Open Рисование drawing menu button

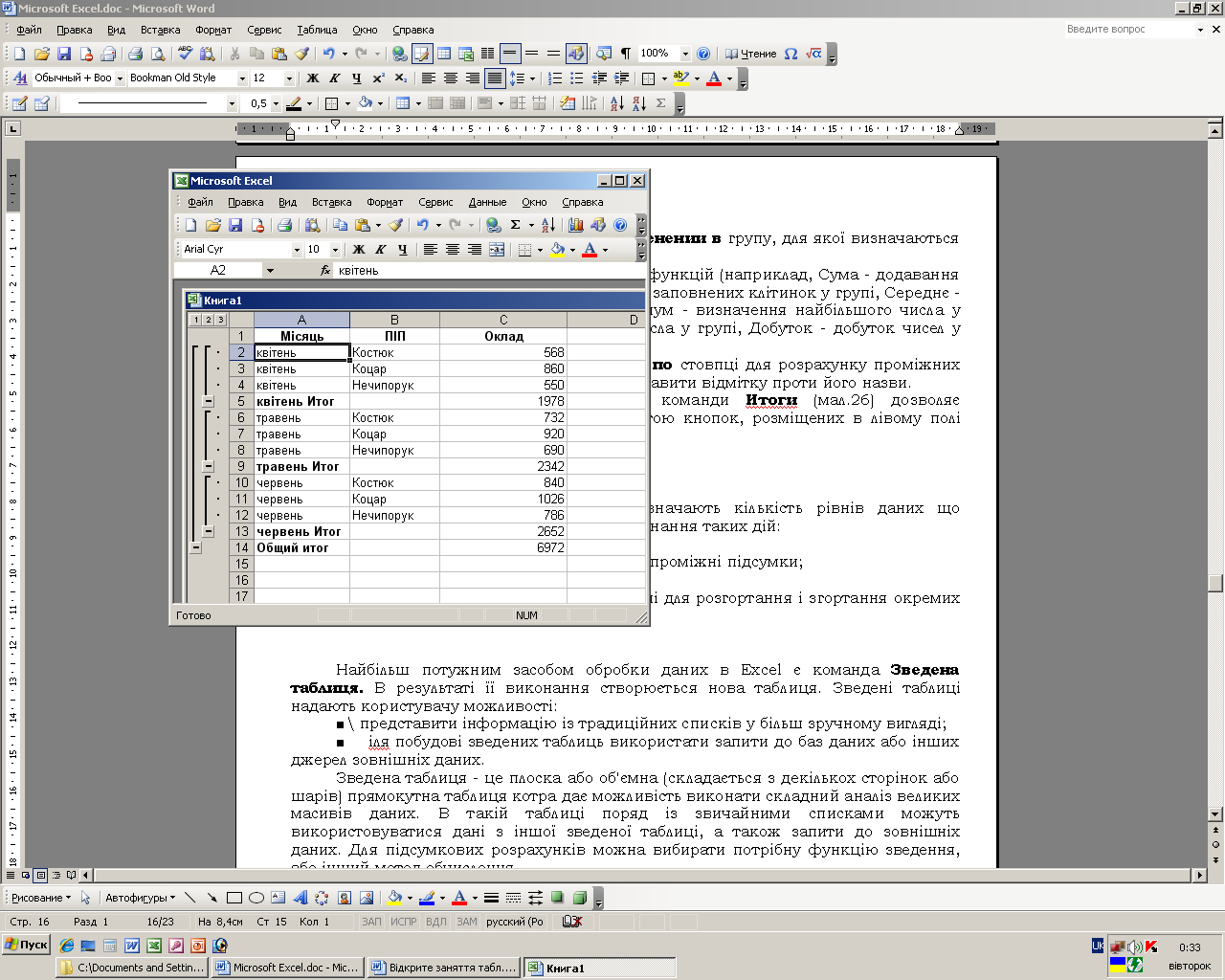(40, 898)
